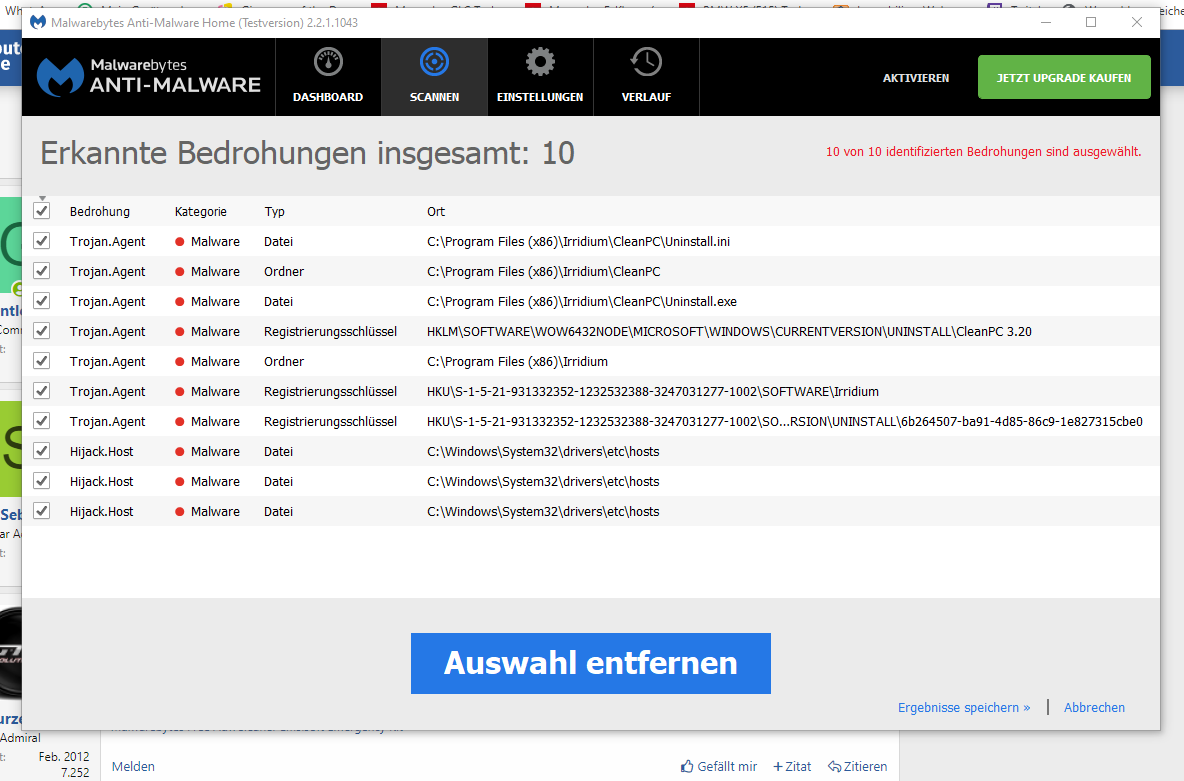This screenshot has width=1184, height=781.
Task: Open the Einstellungen tab
Action: [x=540, y=77]
